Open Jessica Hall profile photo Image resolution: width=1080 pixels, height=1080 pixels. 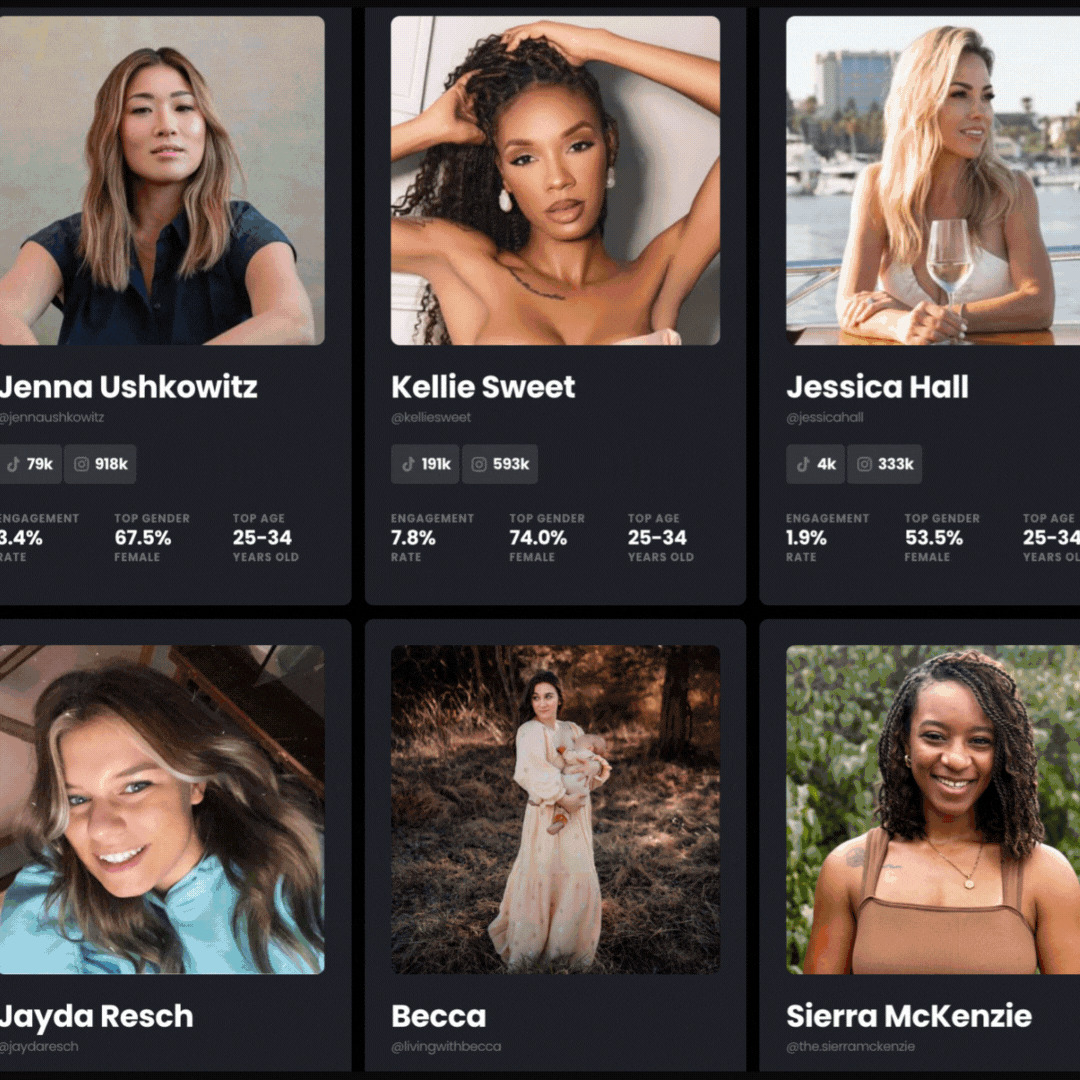(933, 180)
